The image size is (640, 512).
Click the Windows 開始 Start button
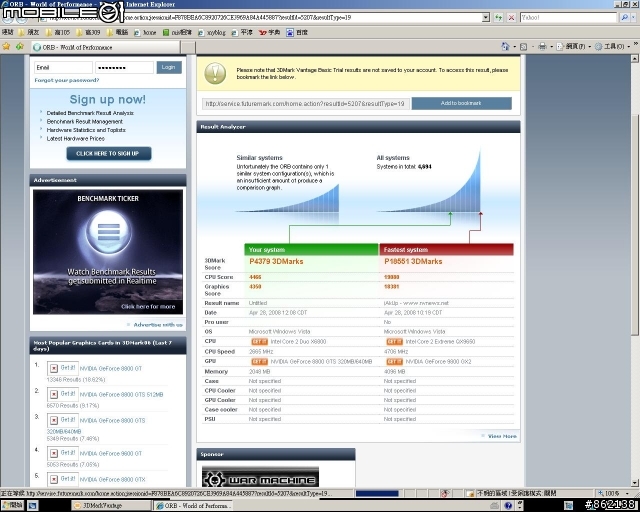click(12, 505)
